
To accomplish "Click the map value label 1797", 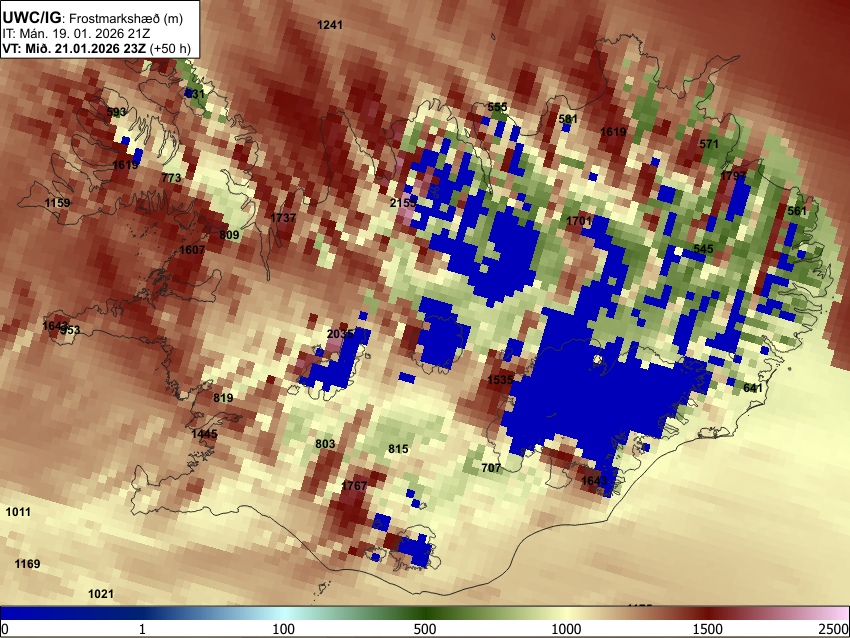I will (x=733, y=176).
